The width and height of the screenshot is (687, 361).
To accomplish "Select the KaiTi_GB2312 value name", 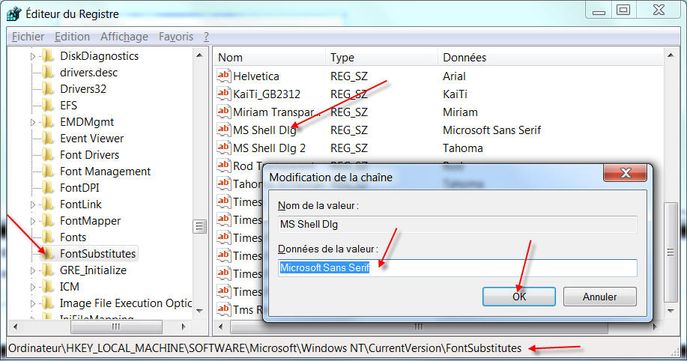I will click(x=266, y=94).
